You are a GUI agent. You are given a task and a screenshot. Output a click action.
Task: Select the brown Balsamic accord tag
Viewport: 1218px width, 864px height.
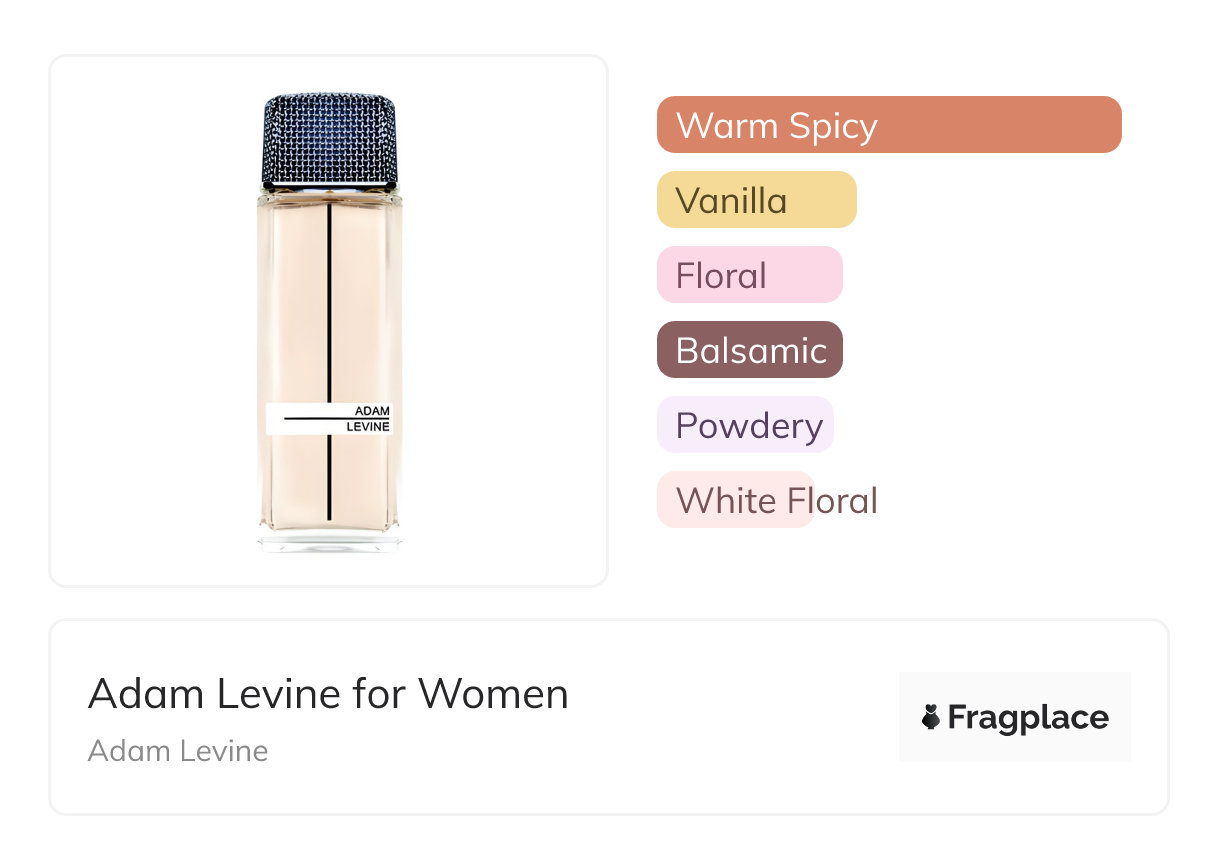click(x=749, y=350)
